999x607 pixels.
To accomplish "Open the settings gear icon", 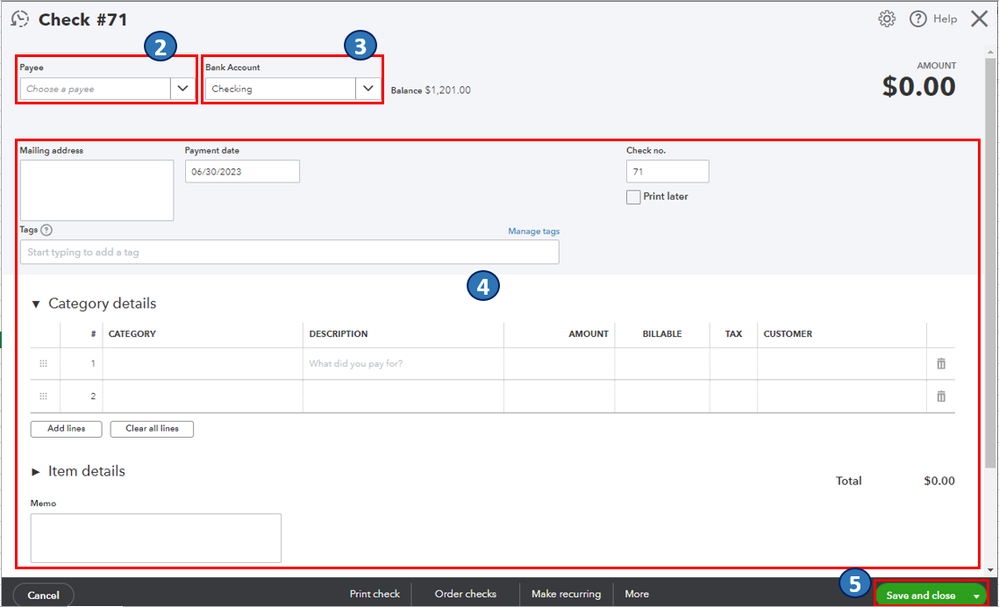I will tap(887, 19).
